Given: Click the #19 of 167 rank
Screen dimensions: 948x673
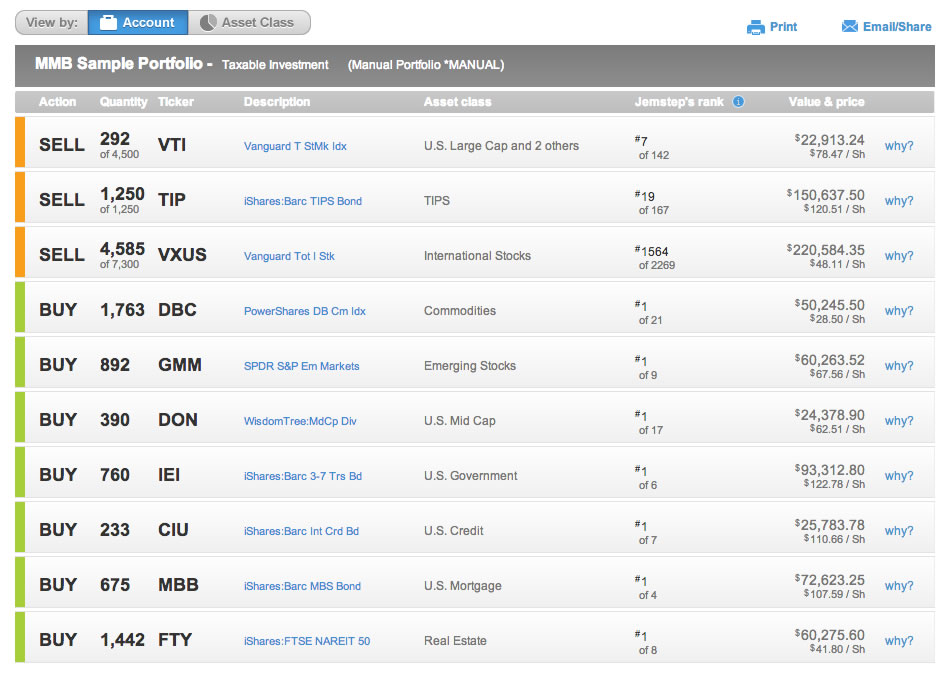Looking at the screenshot, I should [652, 203].
